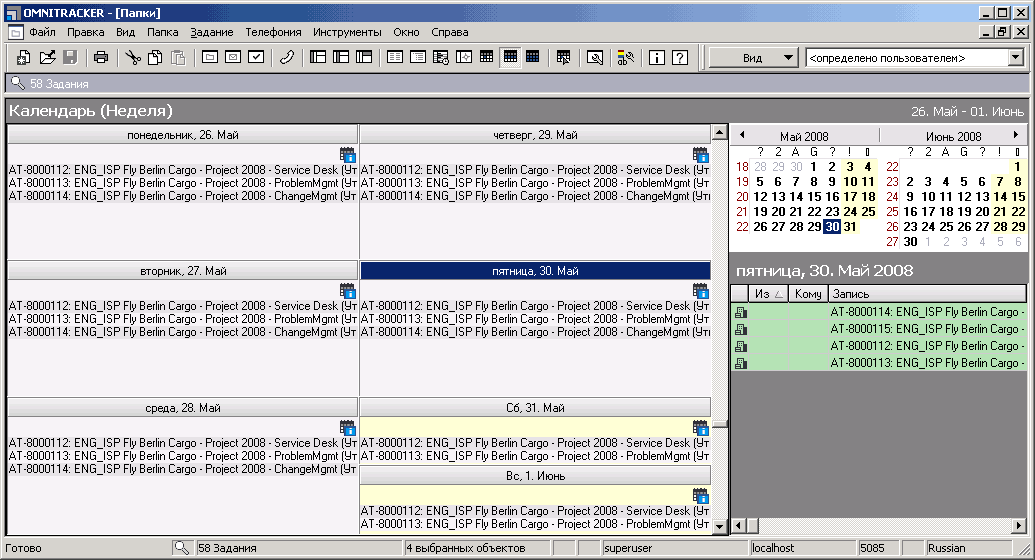Click the Save diskette toolbar icon
Screen dimensions: 1035x560
pyautogui.click(x=70, y=57)
